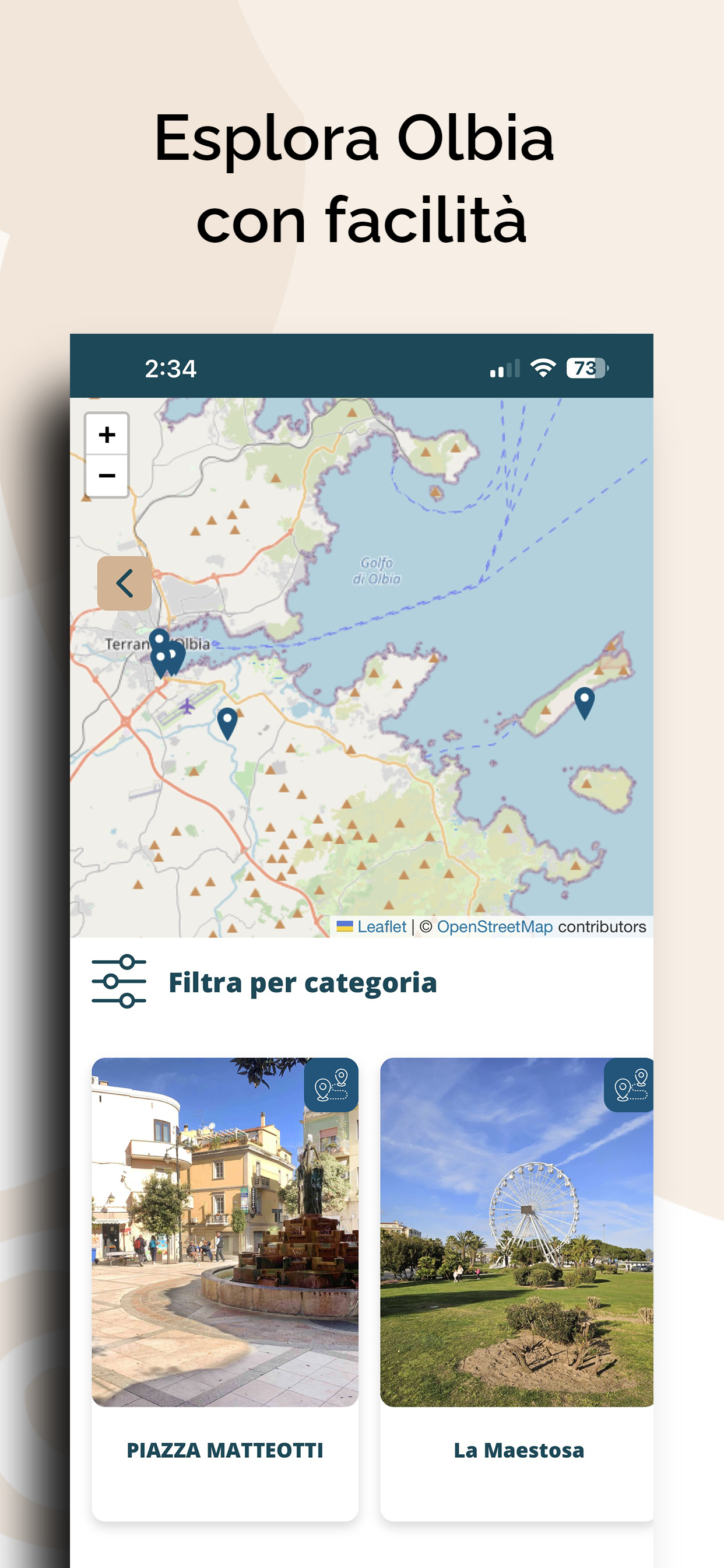Open the La Maestosa title
The image size is (724, 1568).
(519, 1451)
